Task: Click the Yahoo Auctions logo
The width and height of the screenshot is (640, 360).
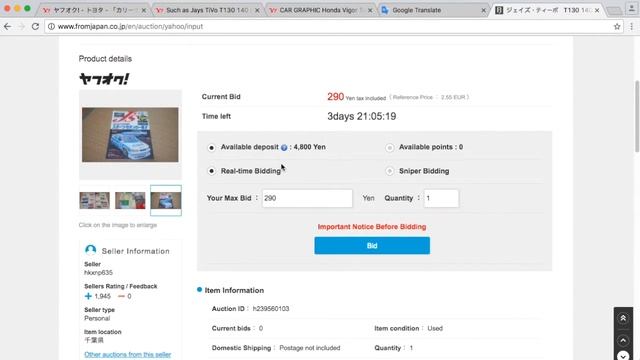Action: click(104, 78)
